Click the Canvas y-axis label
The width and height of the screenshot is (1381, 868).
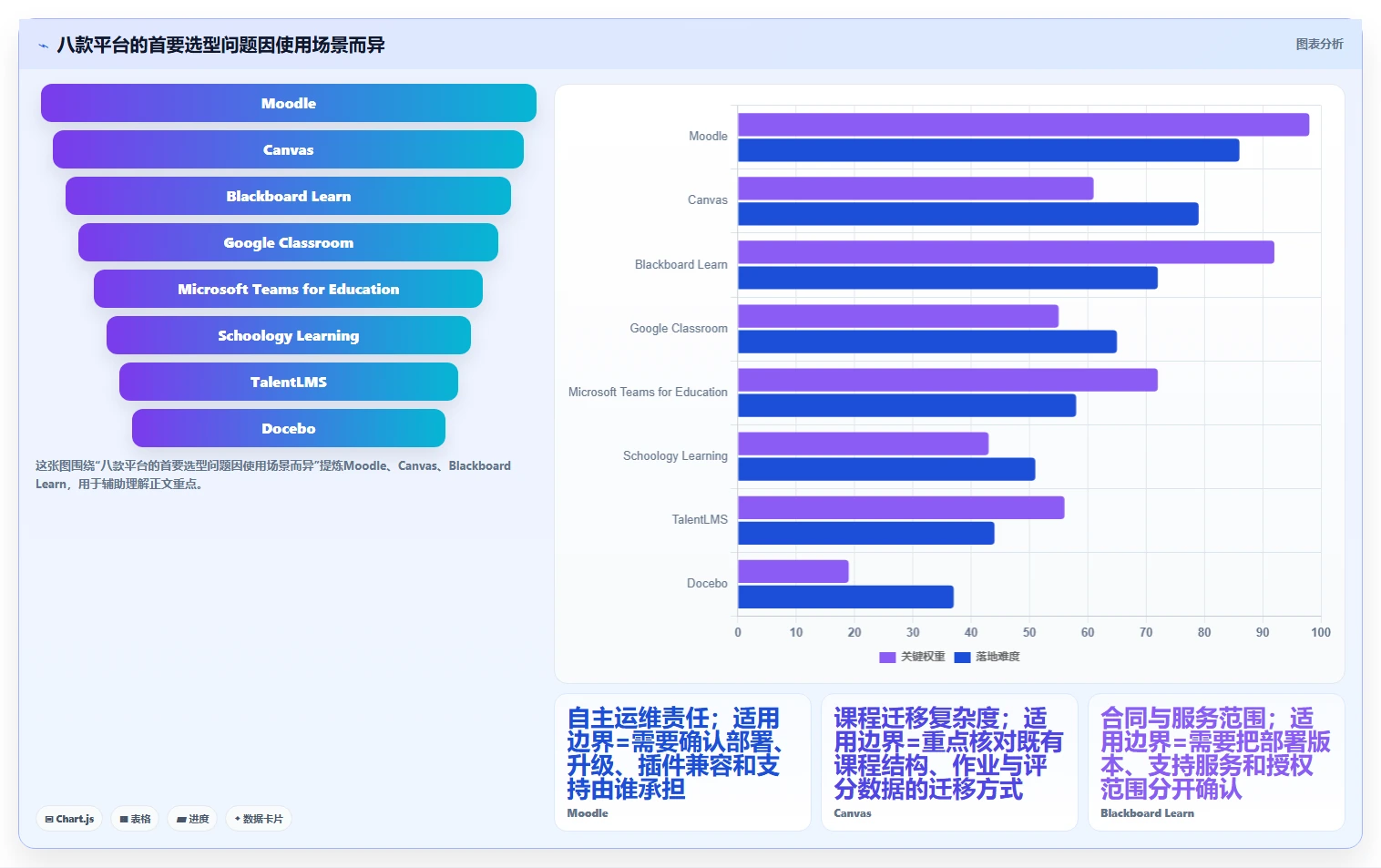[x=708, y=200]
